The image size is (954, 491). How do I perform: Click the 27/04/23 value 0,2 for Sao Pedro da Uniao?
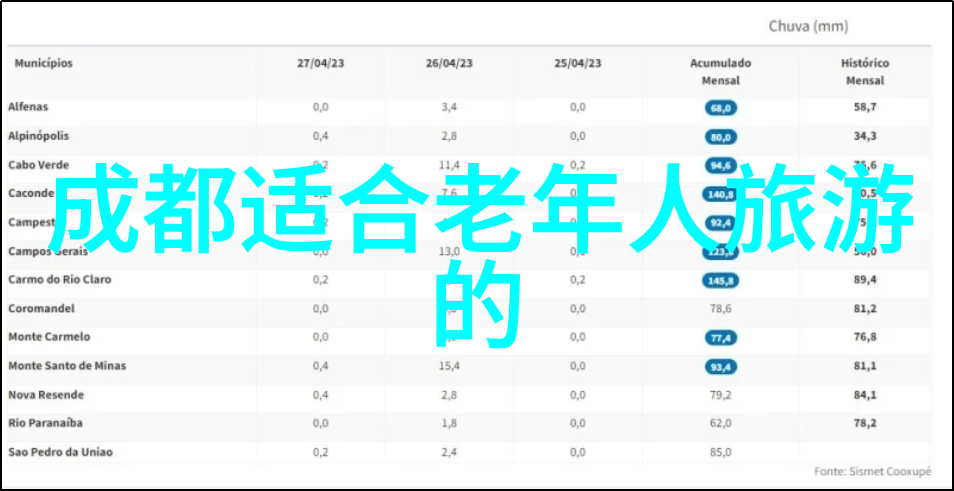(321, 452)
